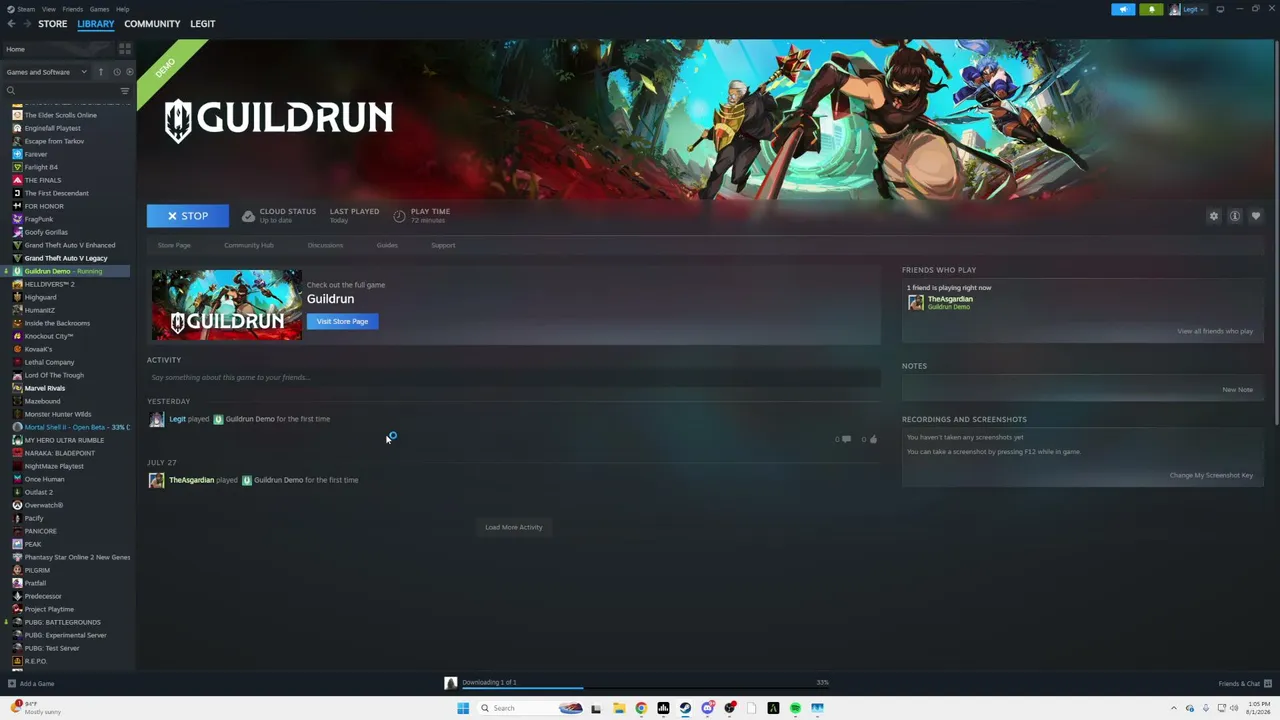The height and width of the screenshot is (720, 1280).
Task: Open Guildrun settings gear icon
Action: click(x=1214, y=216)
